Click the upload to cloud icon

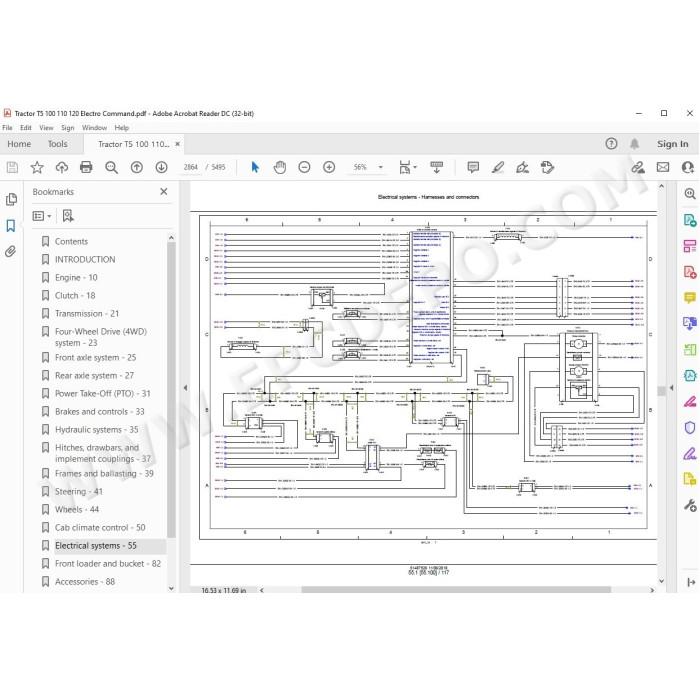[62, 167]
